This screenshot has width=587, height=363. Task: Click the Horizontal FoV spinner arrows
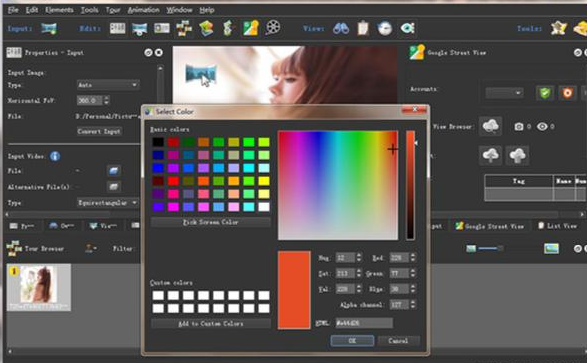(x=107, y=100)
